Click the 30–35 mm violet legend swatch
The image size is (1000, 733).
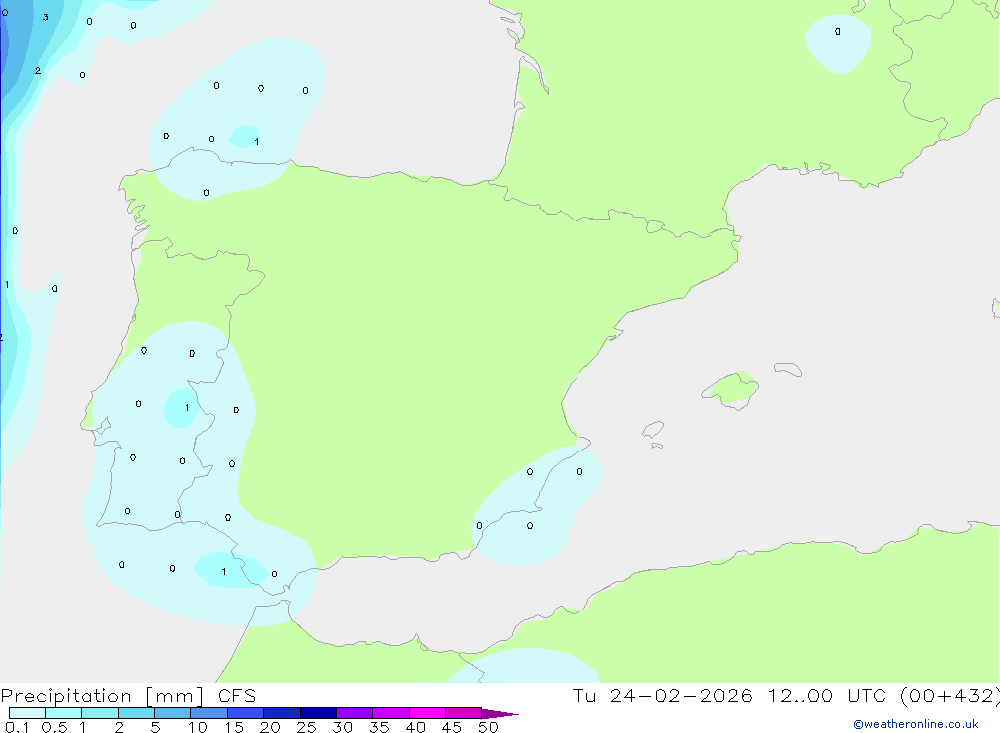point(354,713)
